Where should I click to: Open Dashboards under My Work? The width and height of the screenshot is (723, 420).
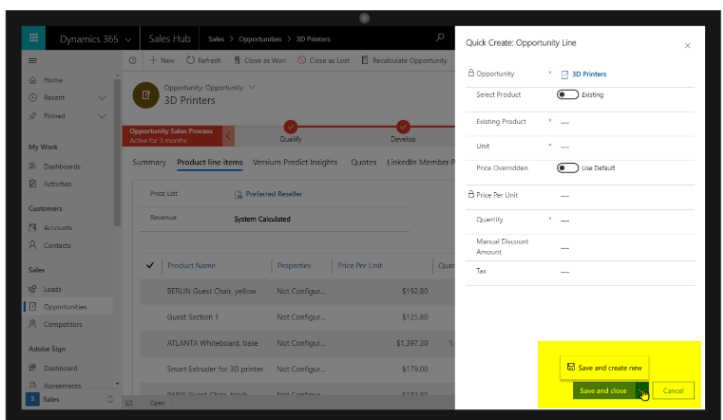tap(61, 166)
